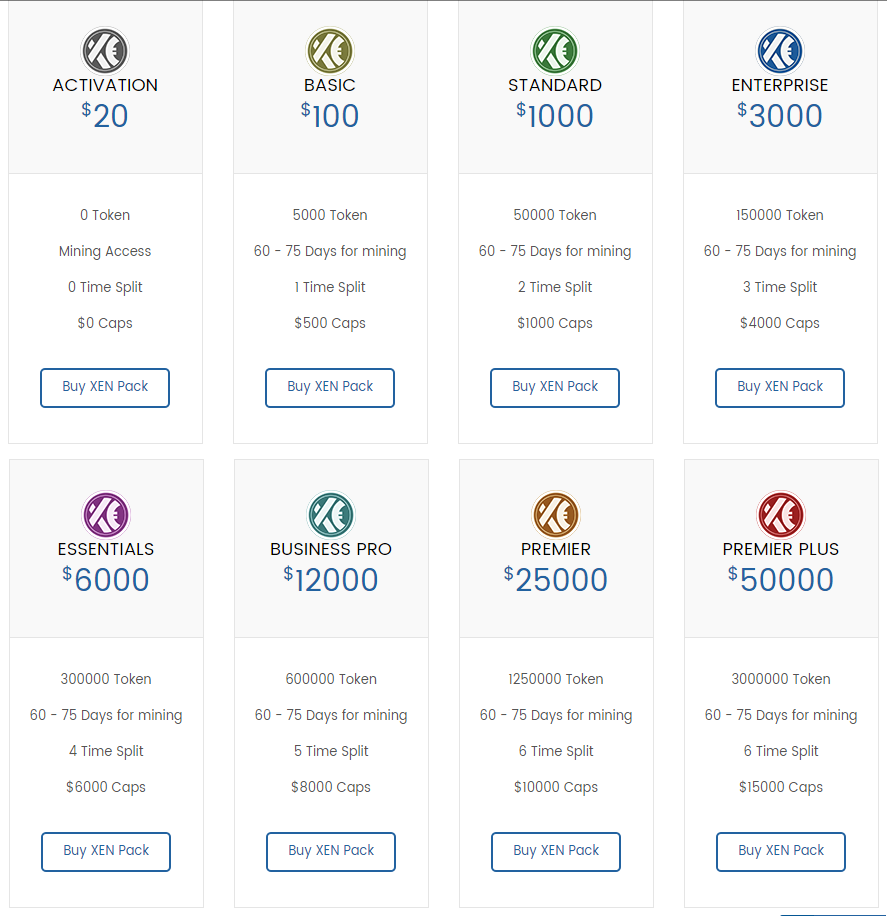Click the olive Basic pack coin icon
This screenshot has height=916, width=887.
330,51
